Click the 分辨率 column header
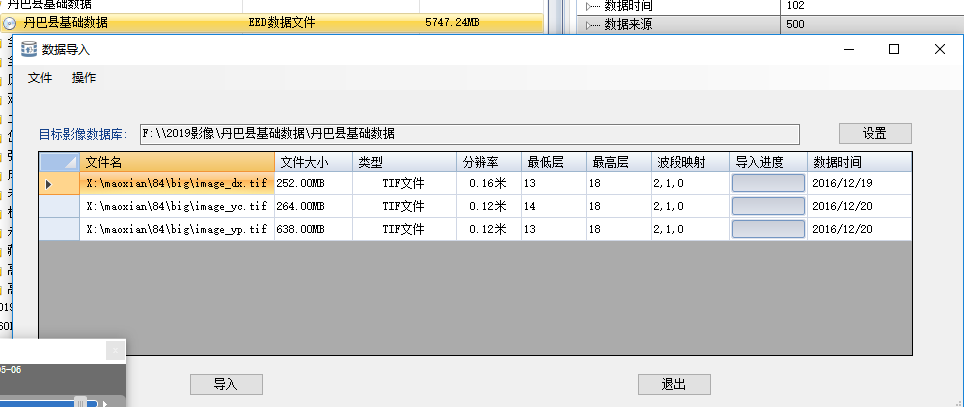The height and width of the screenshot is (407, 964). point(487,162)
